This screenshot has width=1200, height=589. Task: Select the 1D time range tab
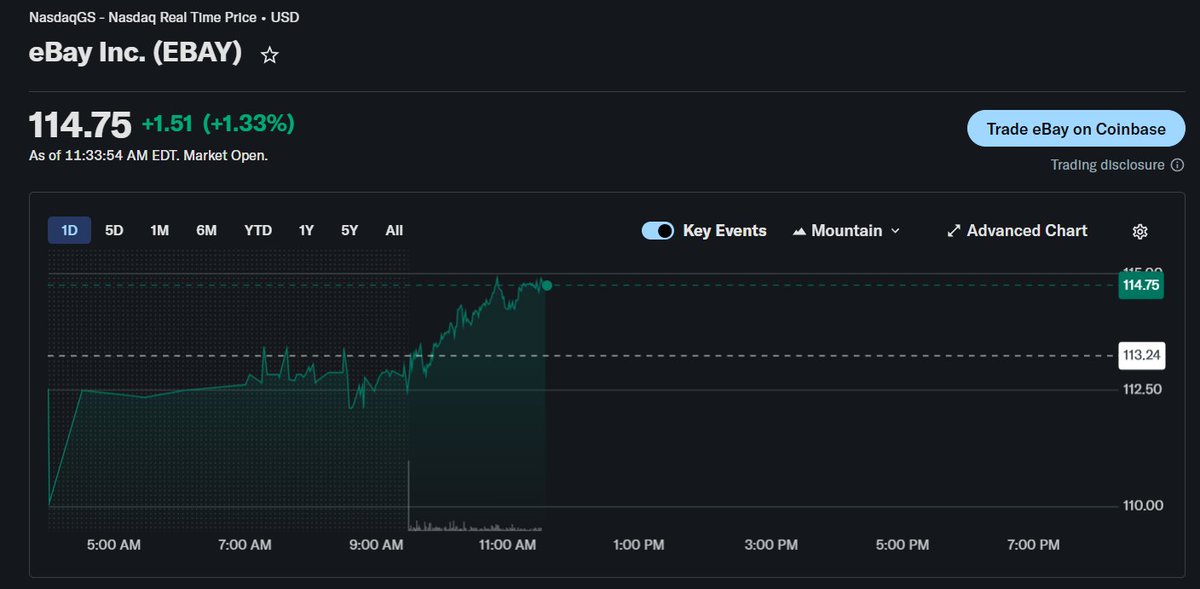pos(70,230)
